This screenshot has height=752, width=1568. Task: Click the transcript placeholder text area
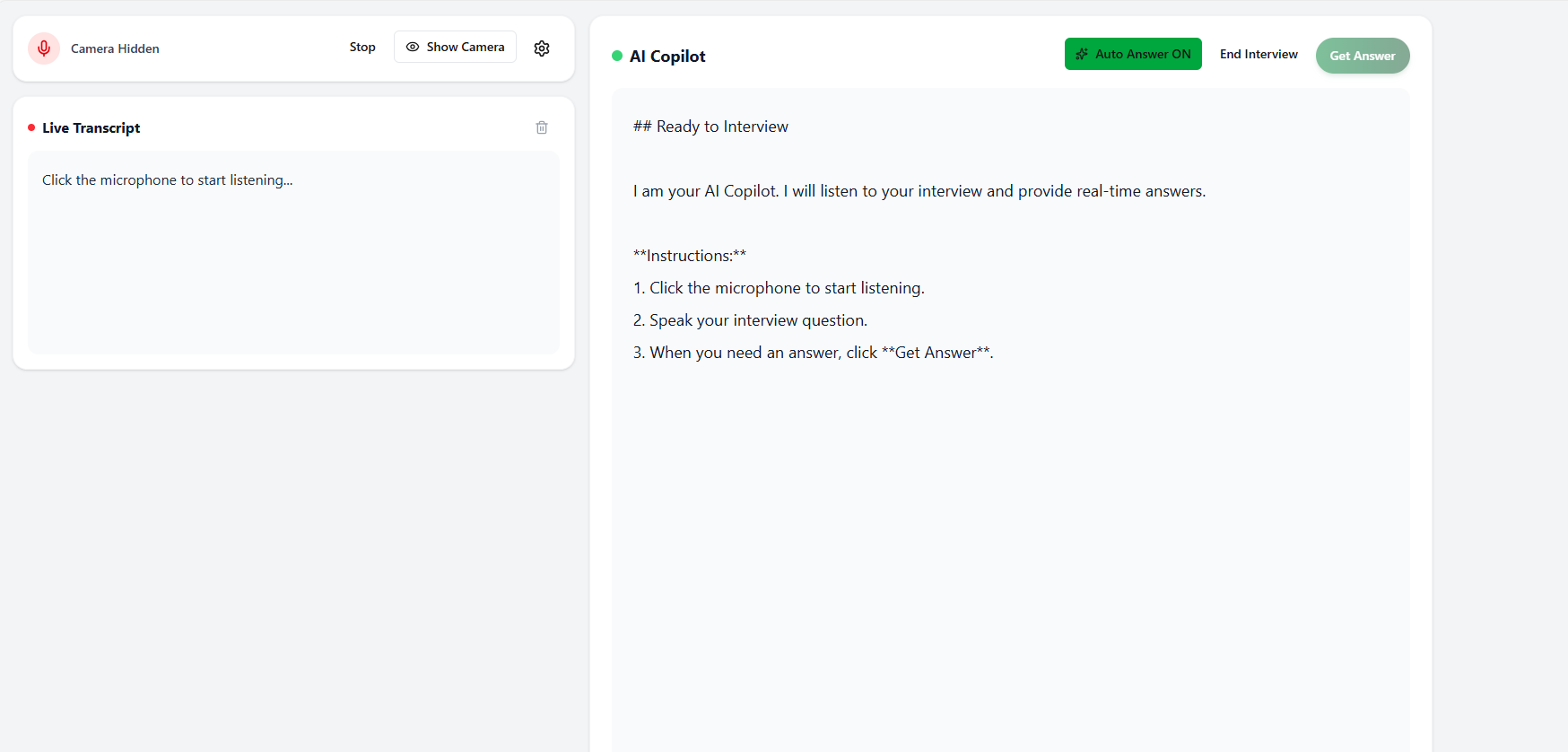pyautogui.click(x=293, y=251)
